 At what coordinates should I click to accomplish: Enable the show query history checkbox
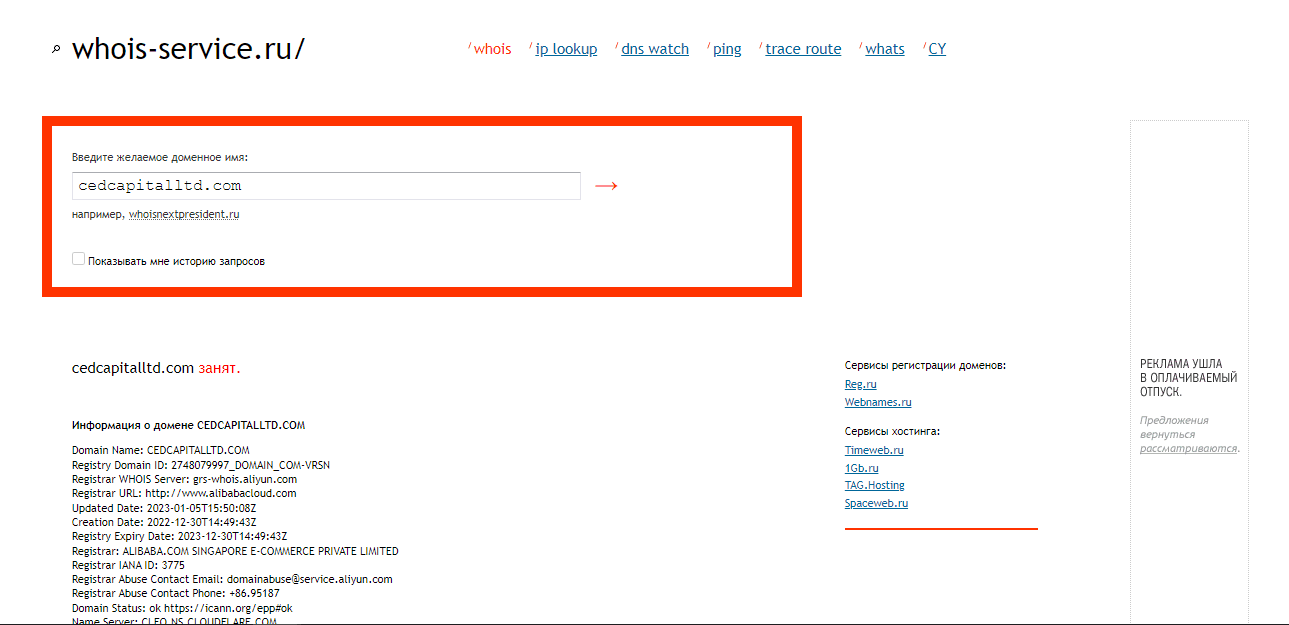coord(79,259)
